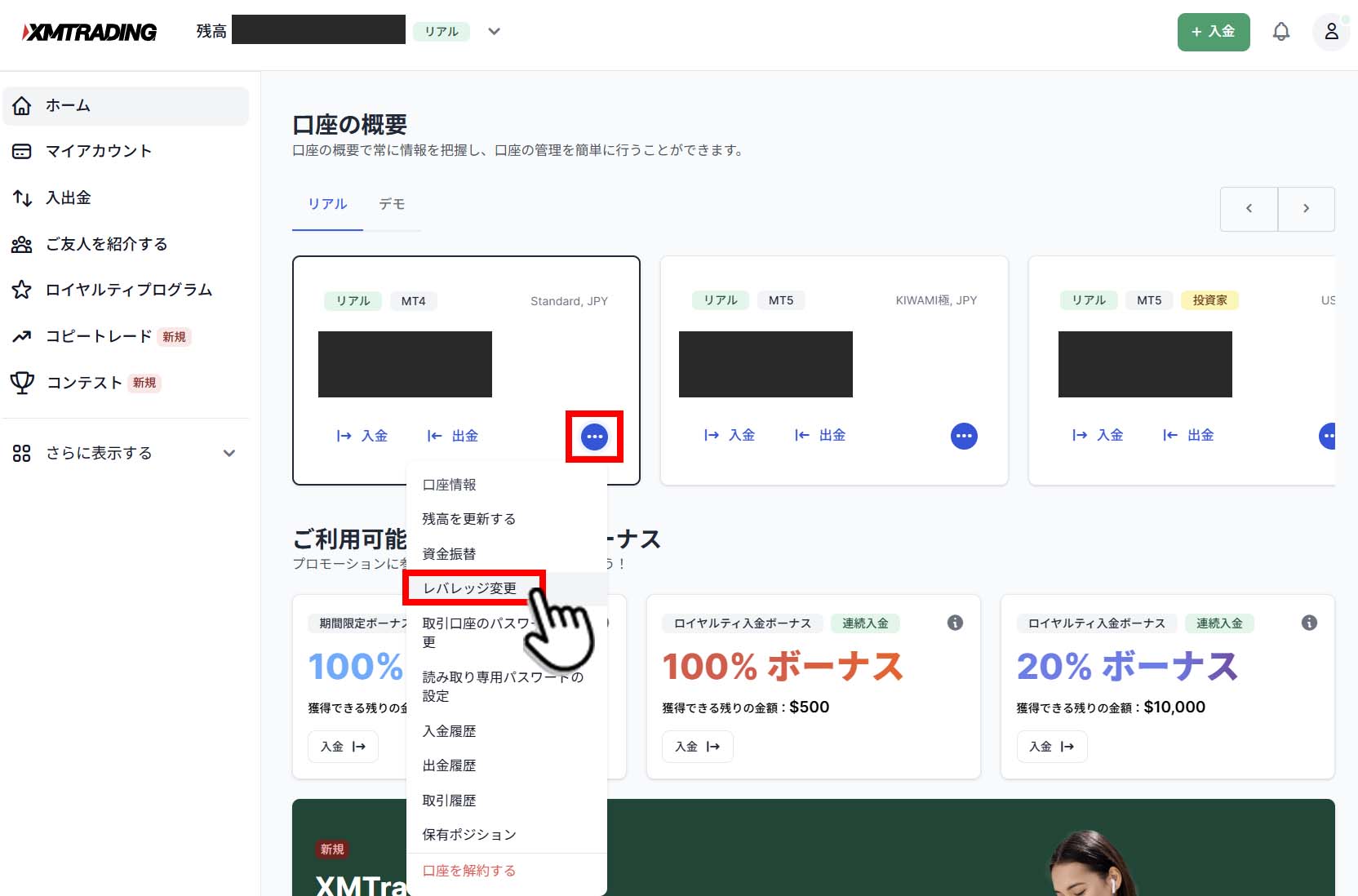Select 出金履歴 from the dropdown menu
This screenshot has width=1358, height=896.
507,765
